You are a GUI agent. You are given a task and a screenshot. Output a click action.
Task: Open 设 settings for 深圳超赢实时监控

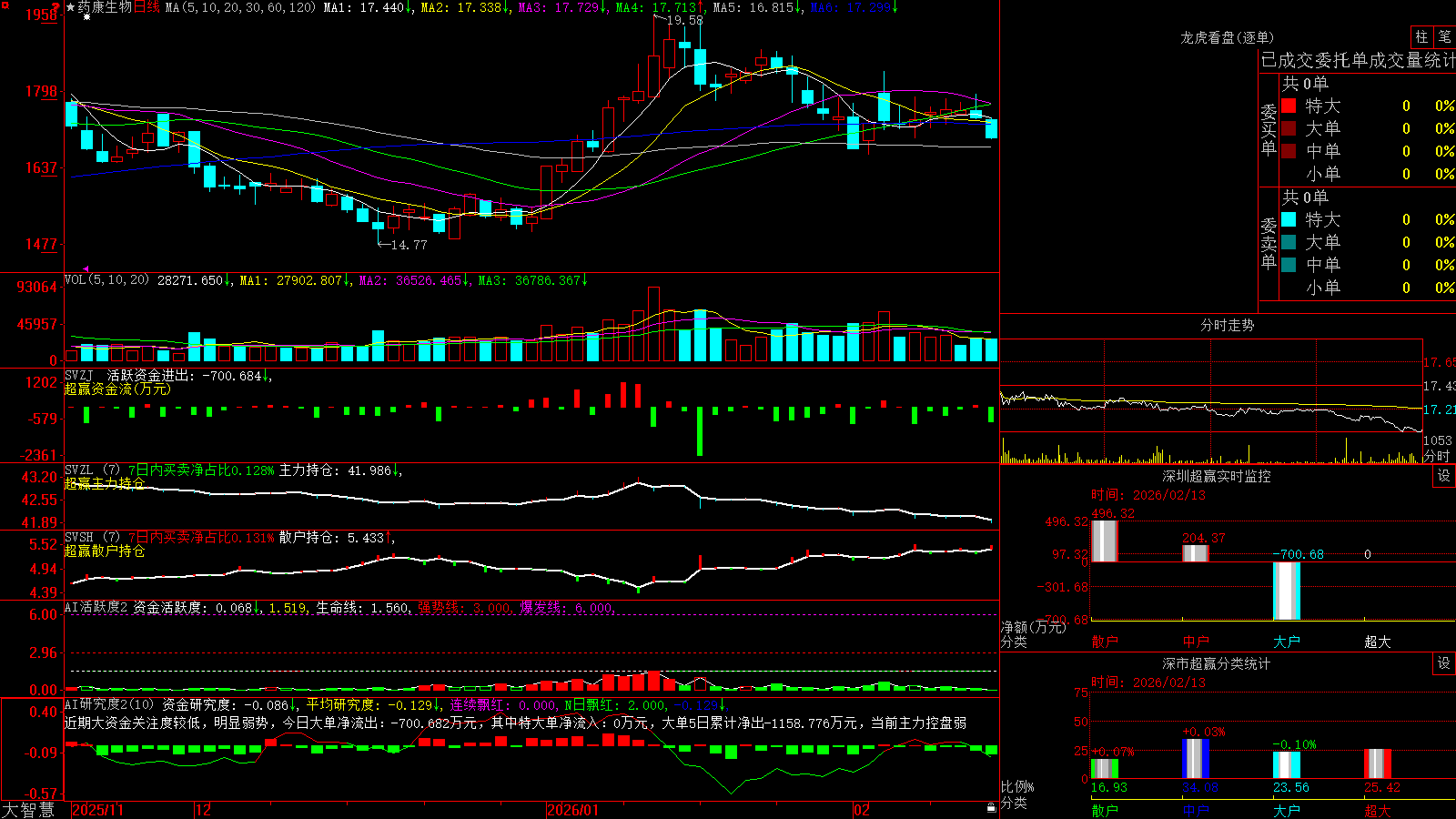[1444, 476]
